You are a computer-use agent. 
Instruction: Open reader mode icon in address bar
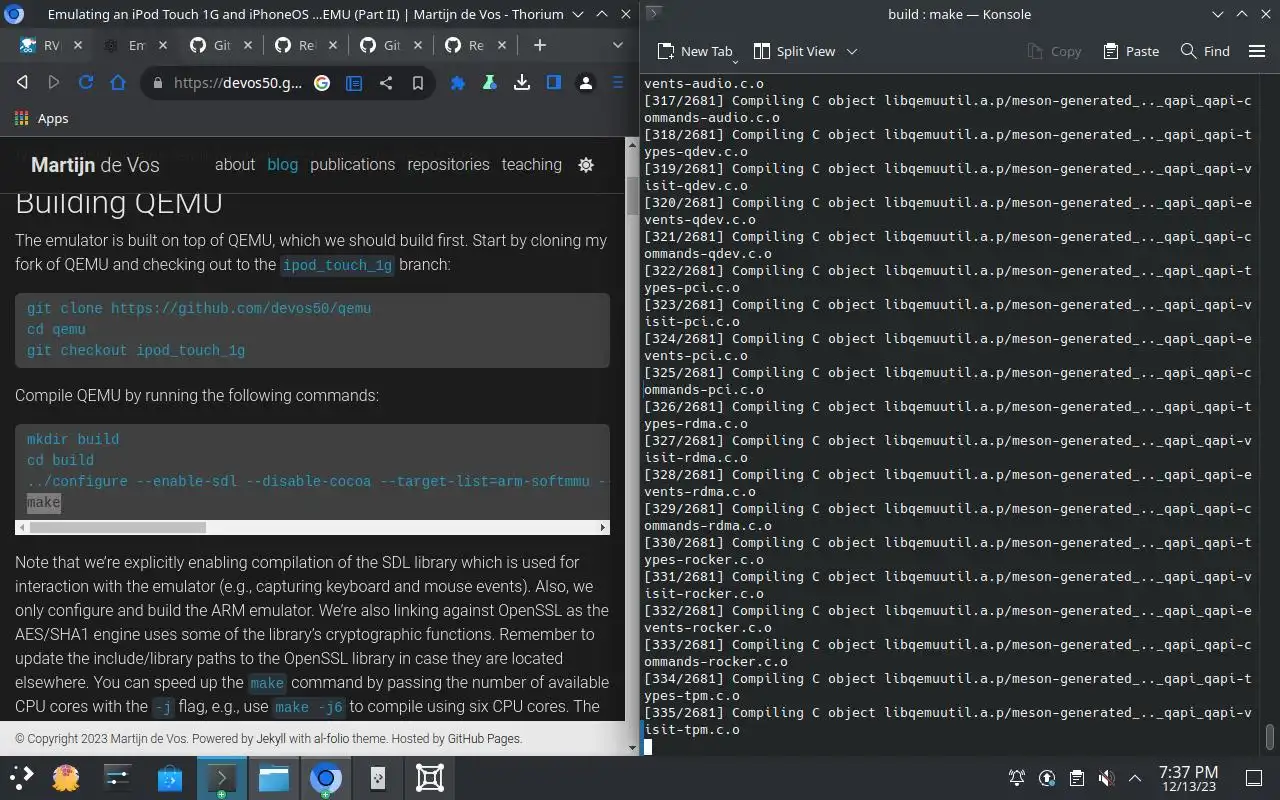pyautogui.click(x=354, y=83)
